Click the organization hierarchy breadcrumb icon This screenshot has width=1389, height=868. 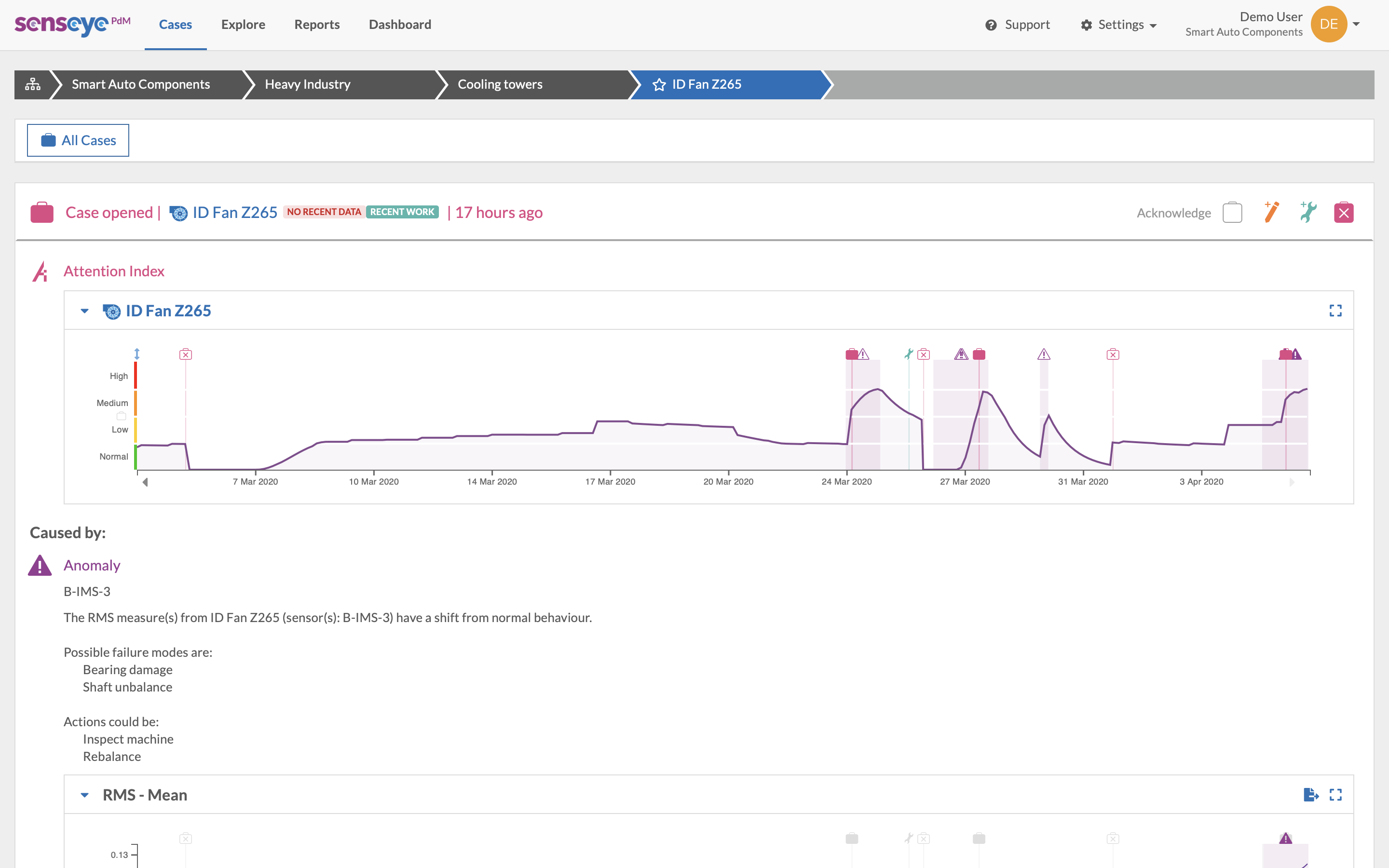pyautogui.click(x=33, y=84)
